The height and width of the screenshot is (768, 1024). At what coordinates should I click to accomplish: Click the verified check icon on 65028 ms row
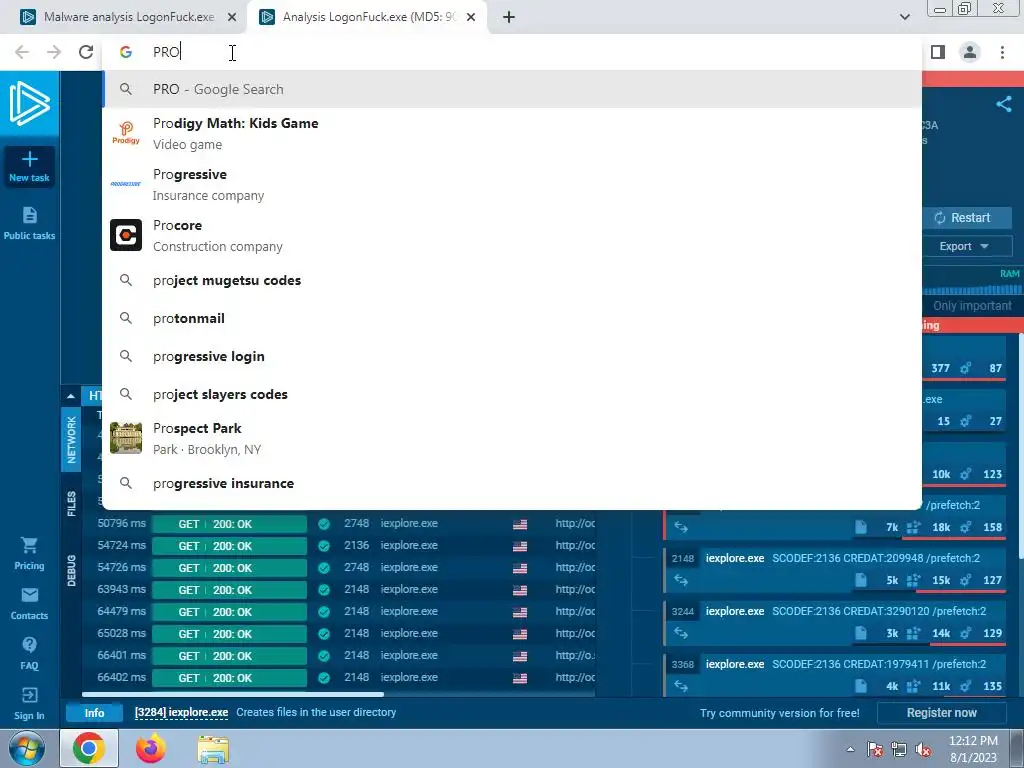pos(324,633)
